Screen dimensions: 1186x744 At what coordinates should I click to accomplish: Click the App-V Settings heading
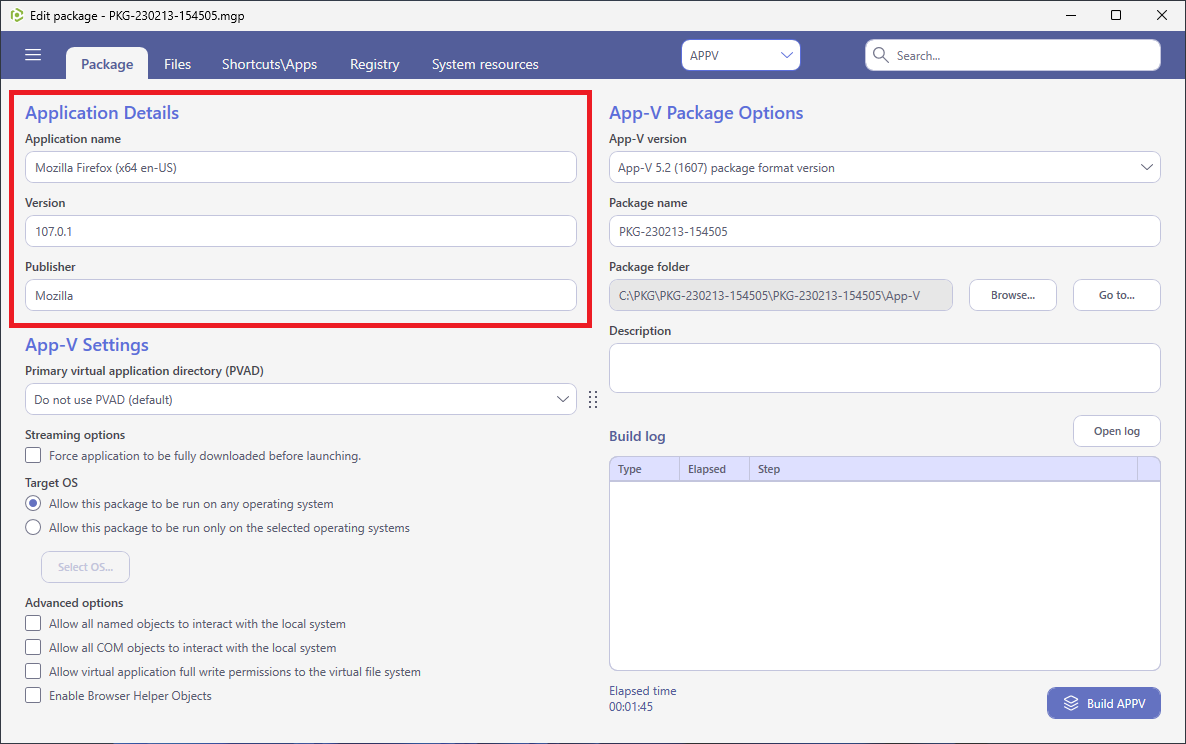coord(87,345)
